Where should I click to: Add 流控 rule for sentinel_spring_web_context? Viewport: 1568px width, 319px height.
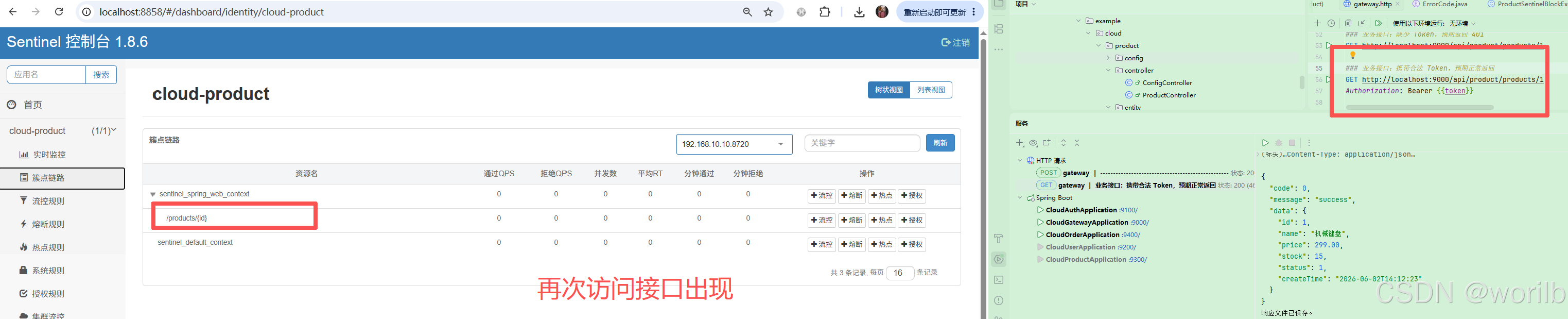821,196
